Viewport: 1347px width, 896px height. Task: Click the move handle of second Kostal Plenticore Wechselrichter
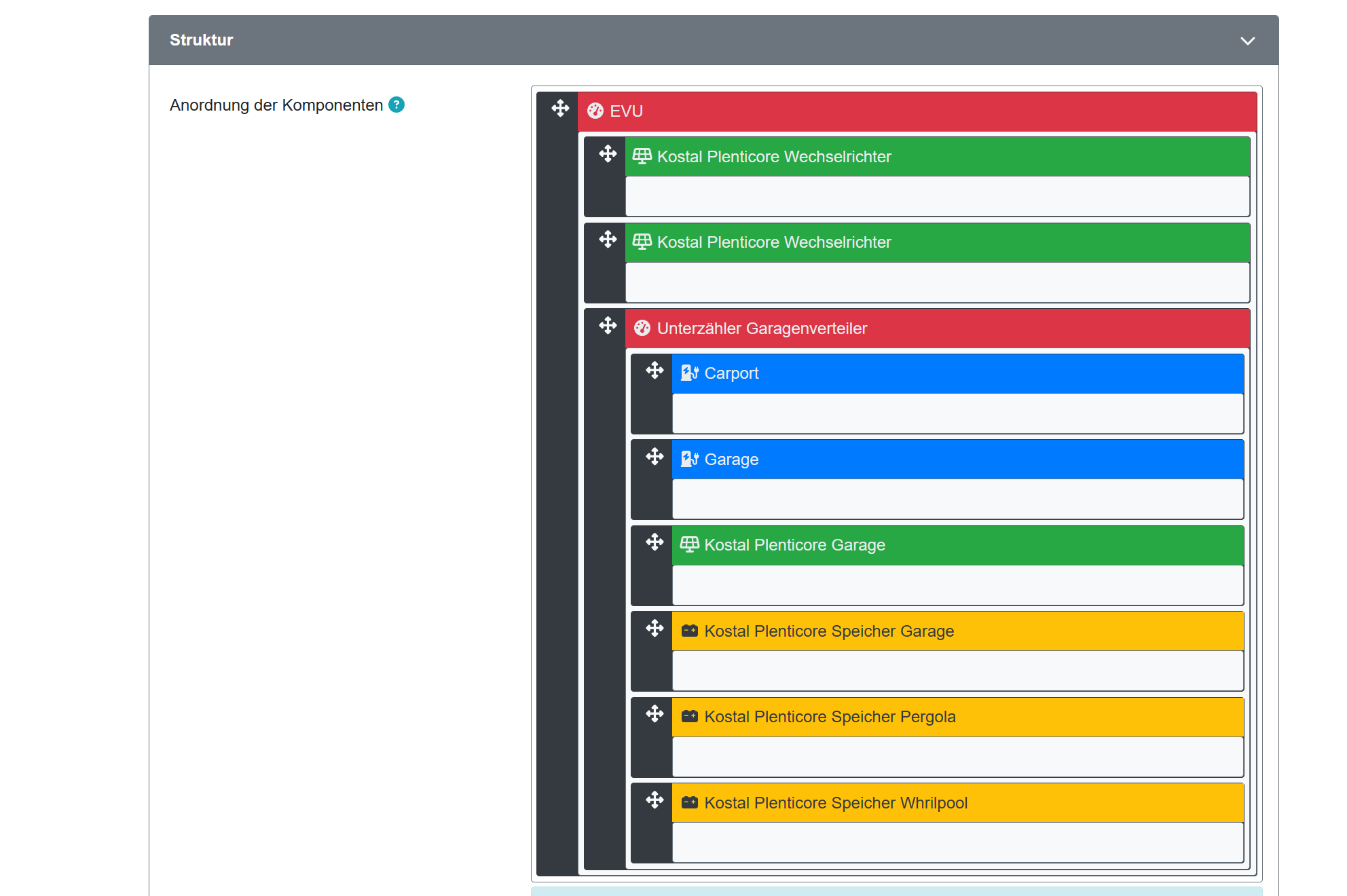click(x=608, y=240)
